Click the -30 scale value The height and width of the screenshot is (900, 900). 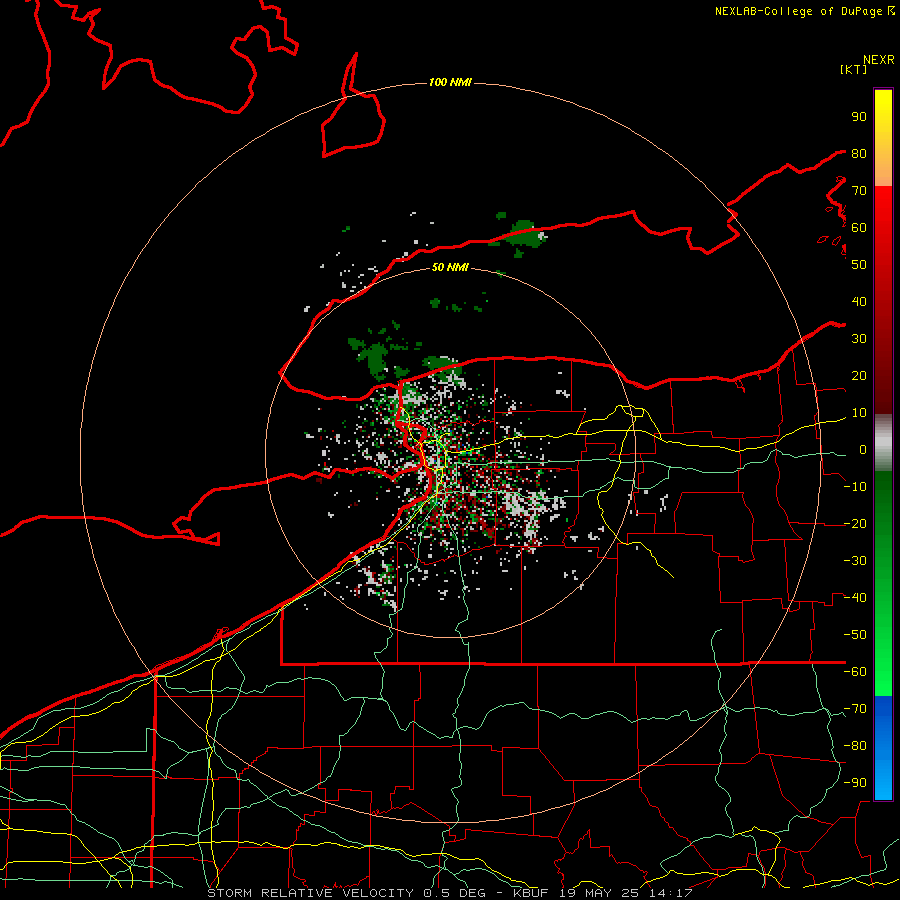coord(855,561)
